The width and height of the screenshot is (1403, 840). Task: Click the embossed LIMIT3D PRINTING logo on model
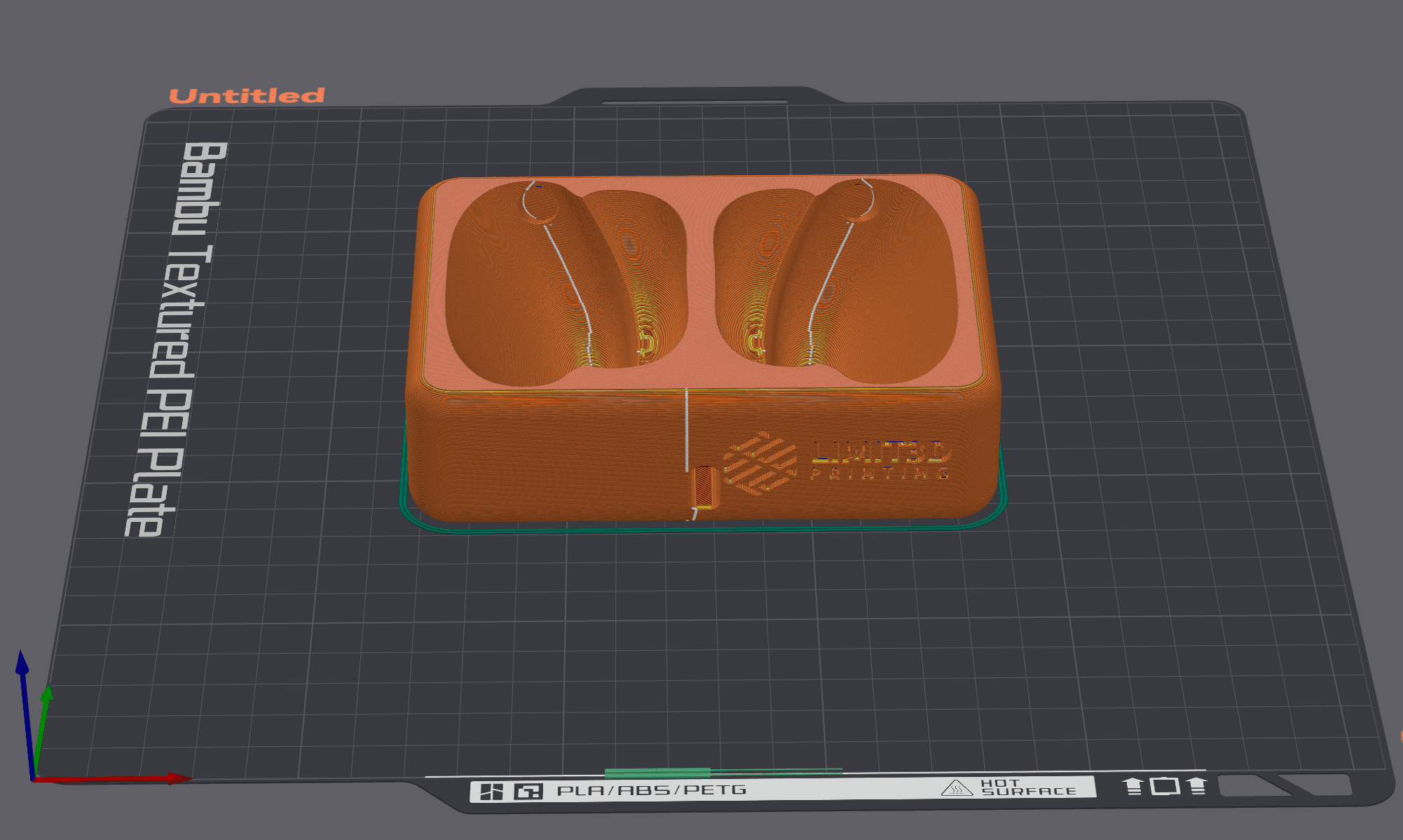click(x=837, y=462)
